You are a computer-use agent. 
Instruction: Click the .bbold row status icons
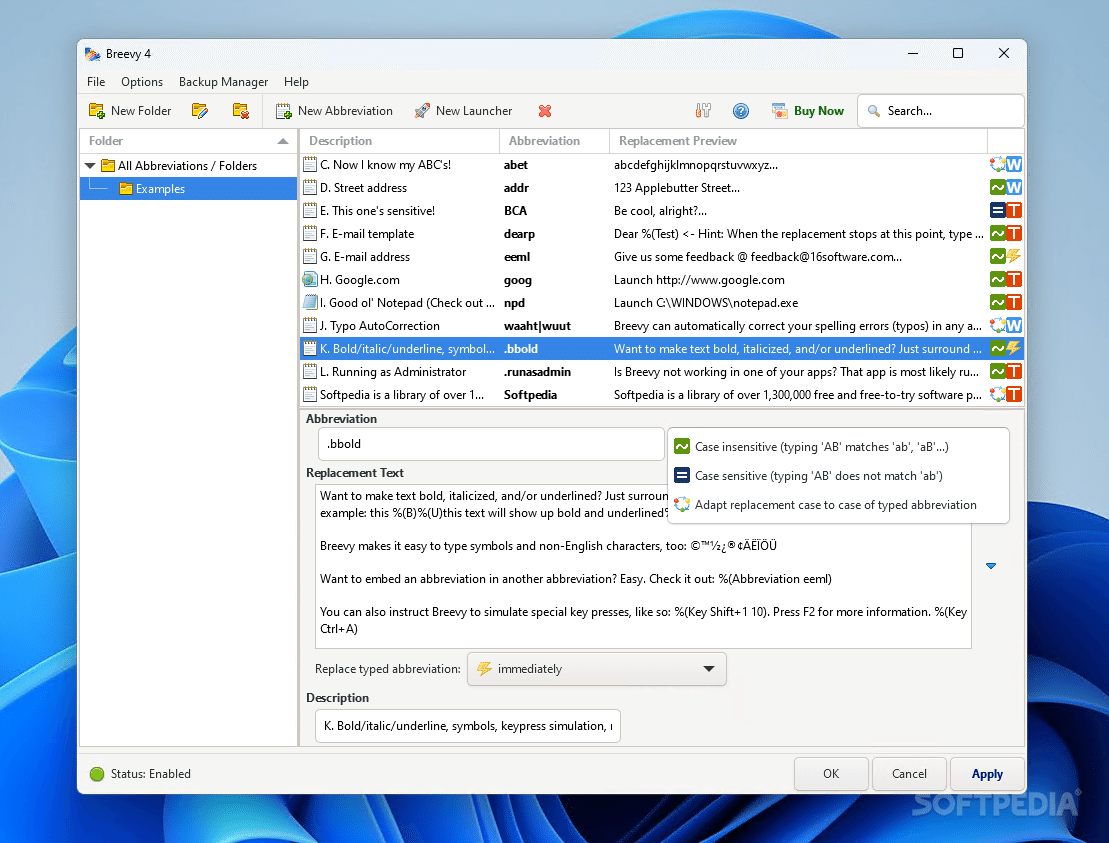click(x=1006, y=349)
